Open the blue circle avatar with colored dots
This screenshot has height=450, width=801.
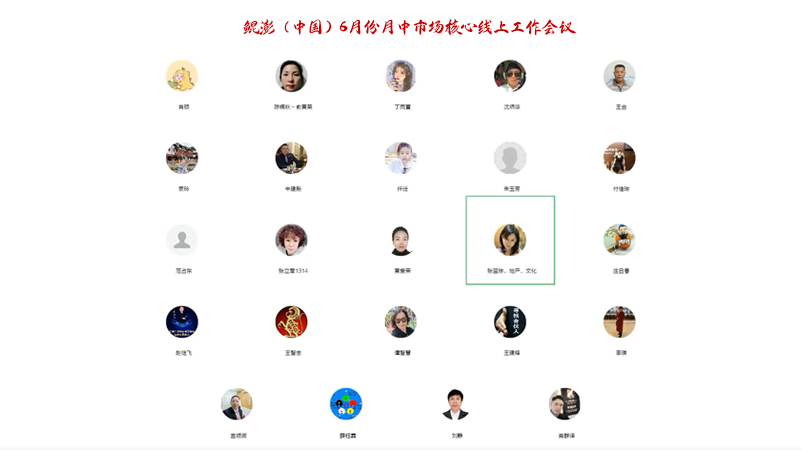point(346,404)
